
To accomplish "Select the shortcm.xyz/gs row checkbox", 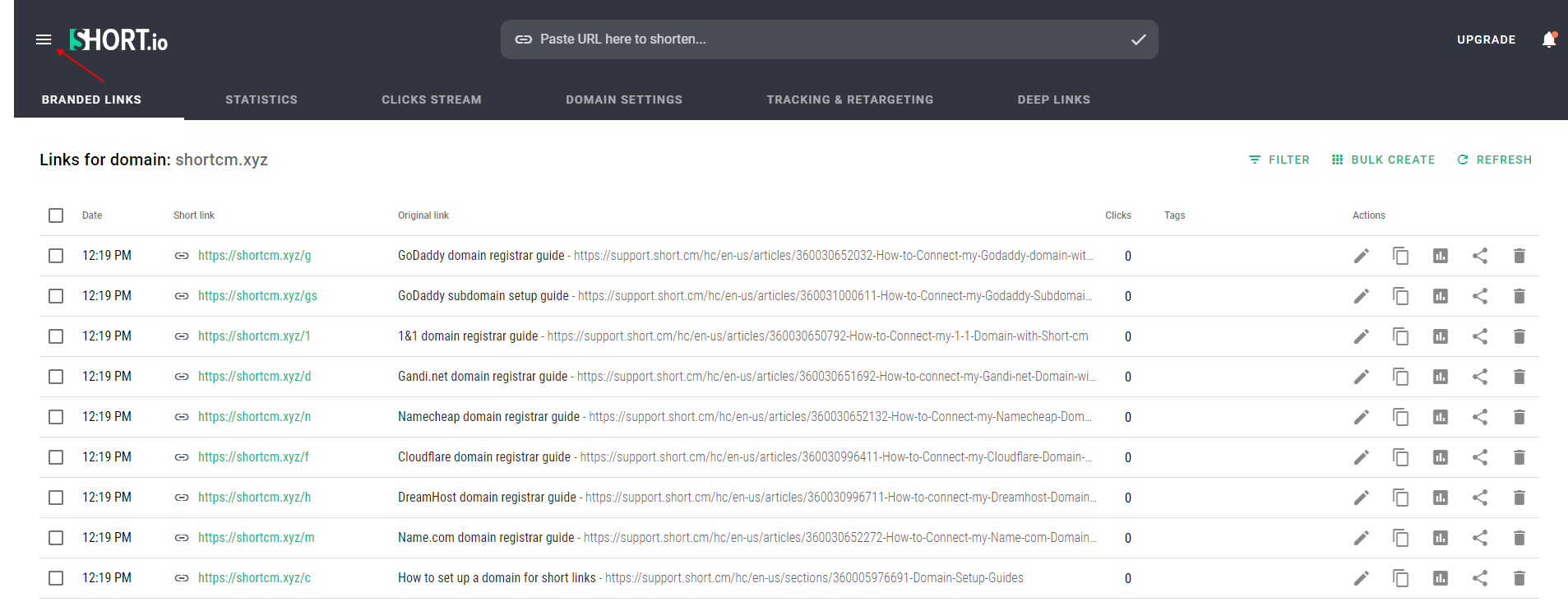I will tap(56, 296).
